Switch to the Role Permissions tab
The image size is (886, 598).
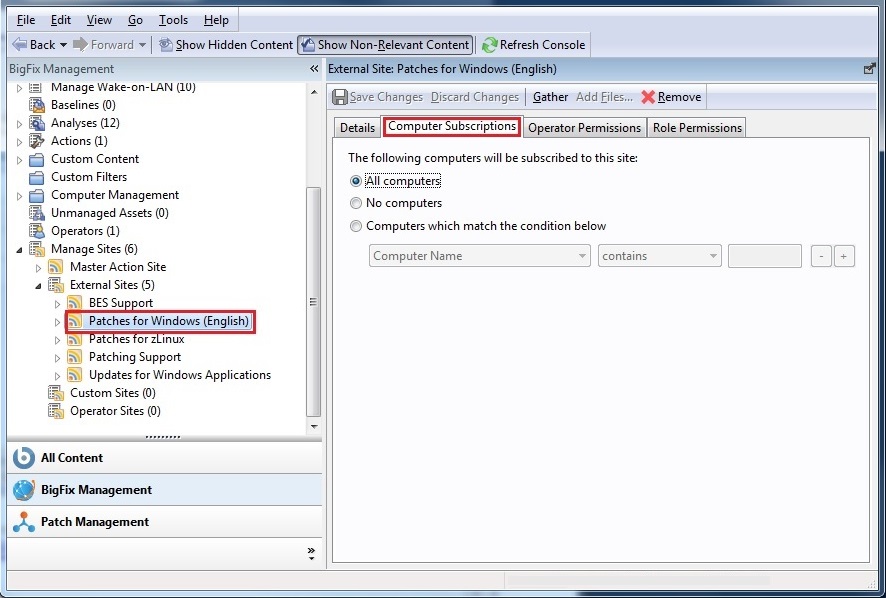coord(697,128)
